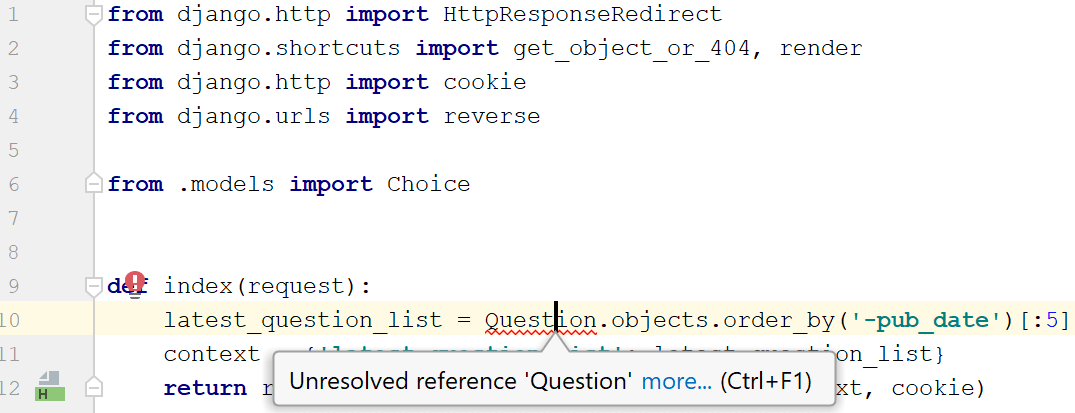Click line number 6 in gutter

click(x=12, y=184)
